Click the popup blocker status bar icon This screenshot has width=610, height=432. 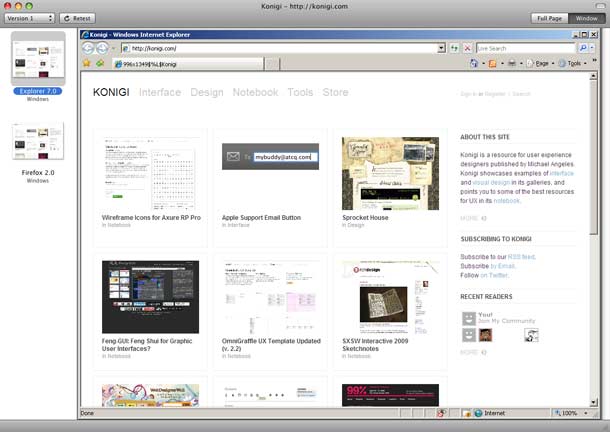click(441, 413)
